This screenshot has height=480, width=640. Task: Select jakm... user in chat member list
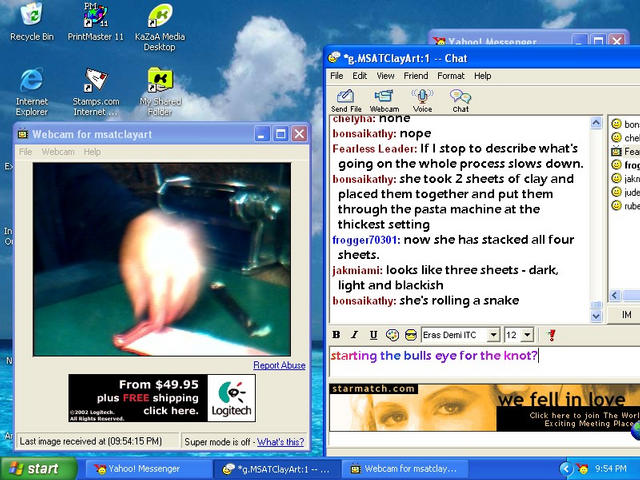click(625, 178)
